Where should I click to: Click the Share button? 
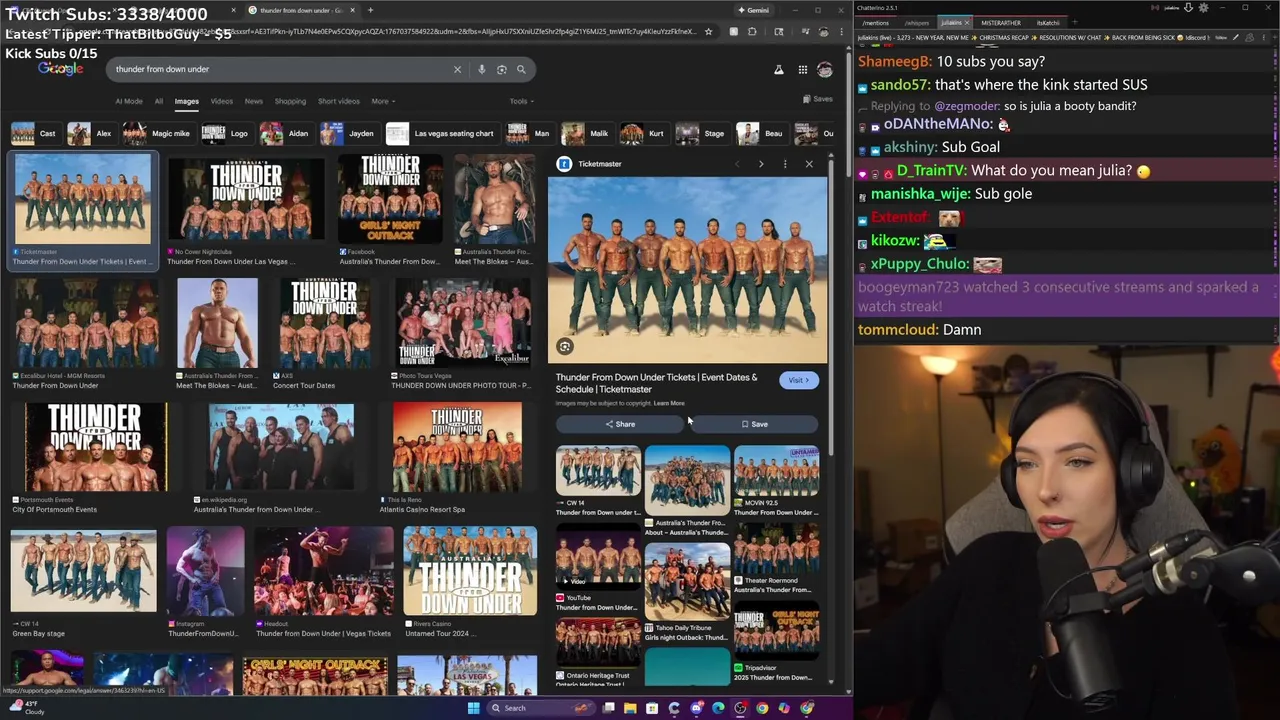coord(620,424)
